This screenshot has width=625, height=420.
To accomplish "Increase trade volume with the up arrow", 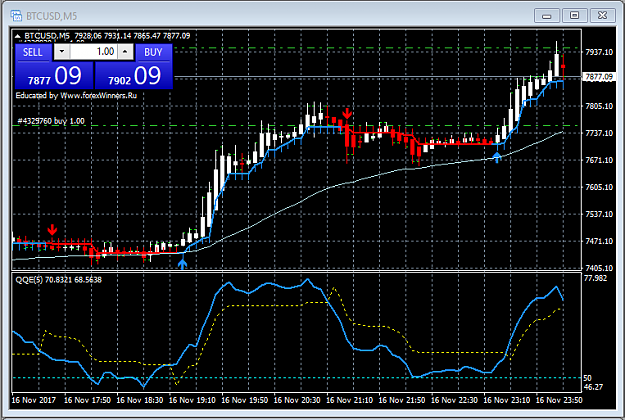I will point(125,51).
